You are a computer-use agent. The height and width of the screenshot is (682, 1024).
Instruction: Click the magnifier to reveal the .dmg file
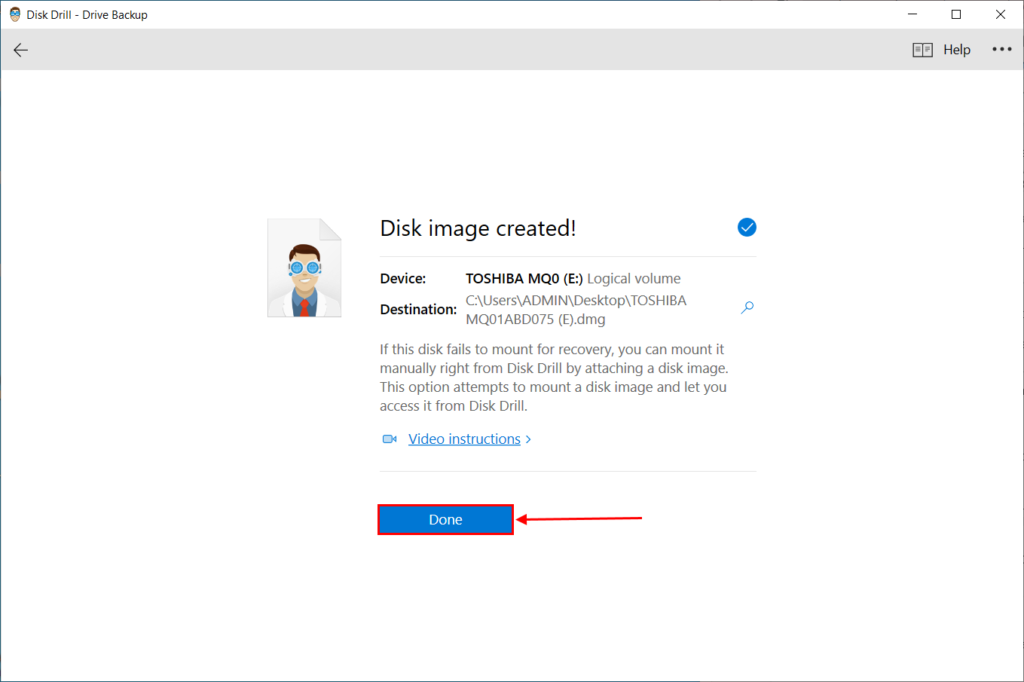(x=747, y=307)
